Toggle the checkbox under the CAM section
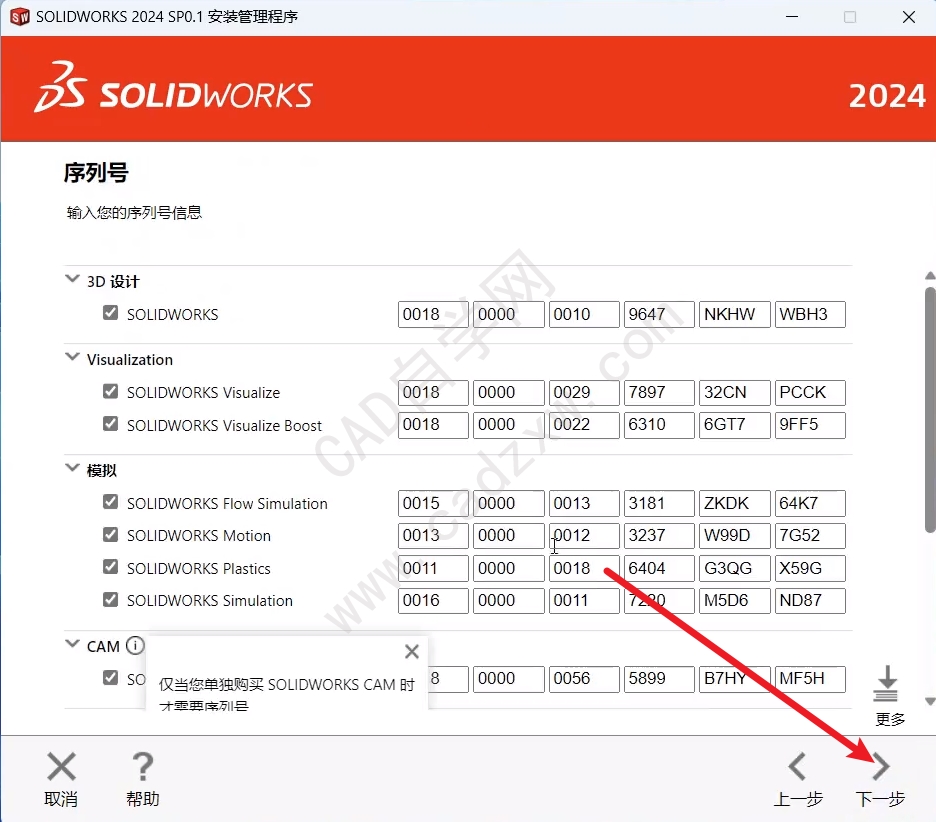The image size is (936, 822). (x=110, y=678)
